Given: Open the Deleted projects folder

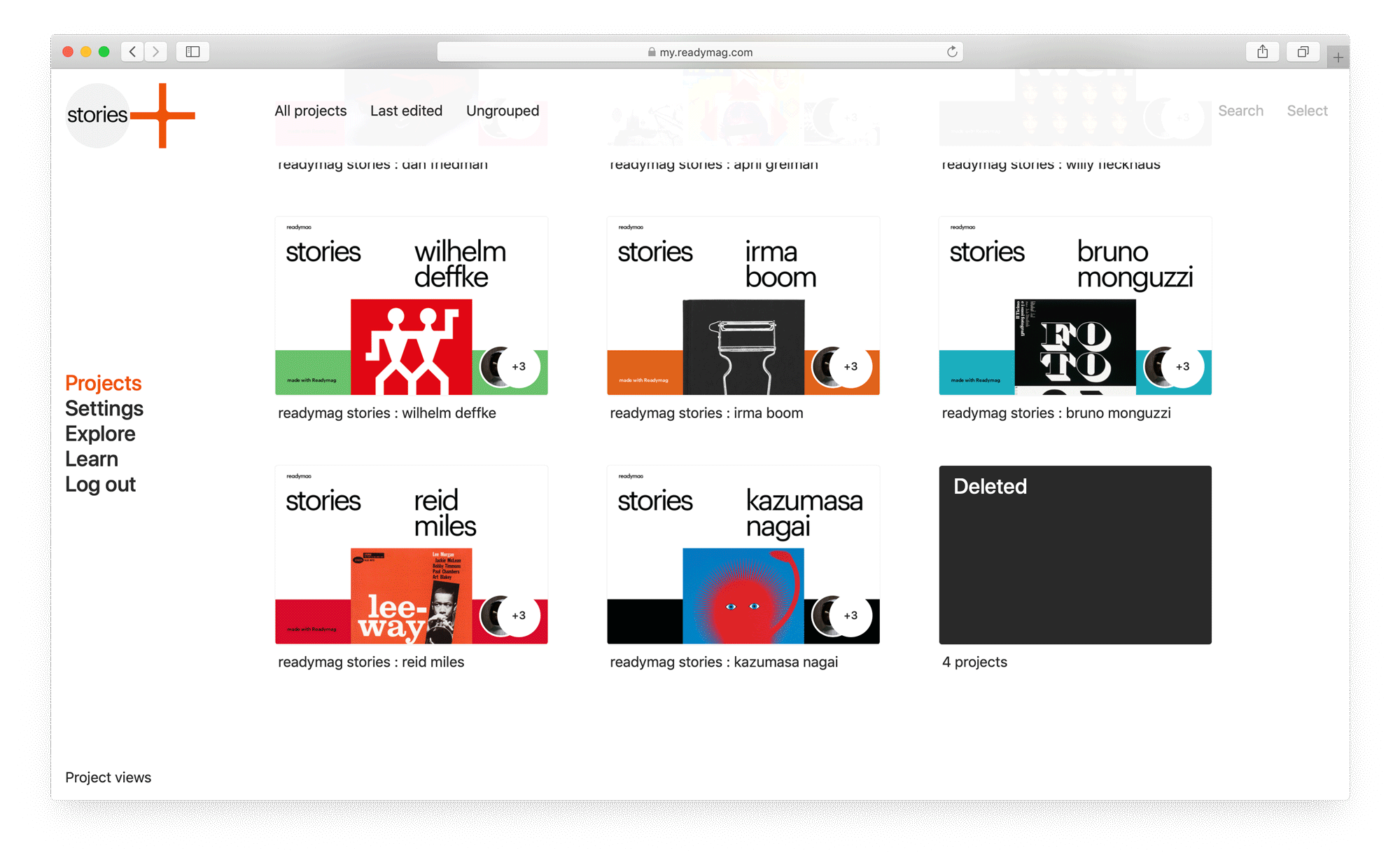Looking at the screenshot, I should click(1076, 554).
